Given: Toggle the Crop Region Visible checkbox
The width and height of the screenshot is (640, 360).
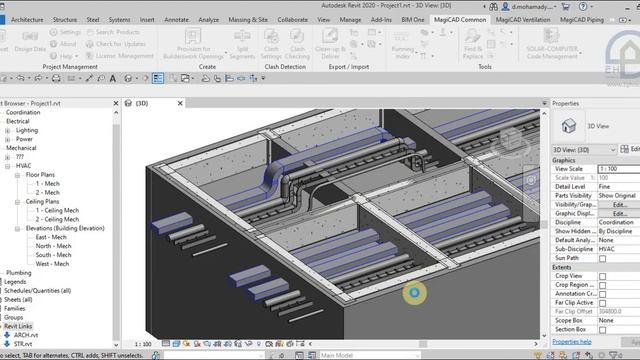Looking at the screenshot, I should [x=602, y=286].
